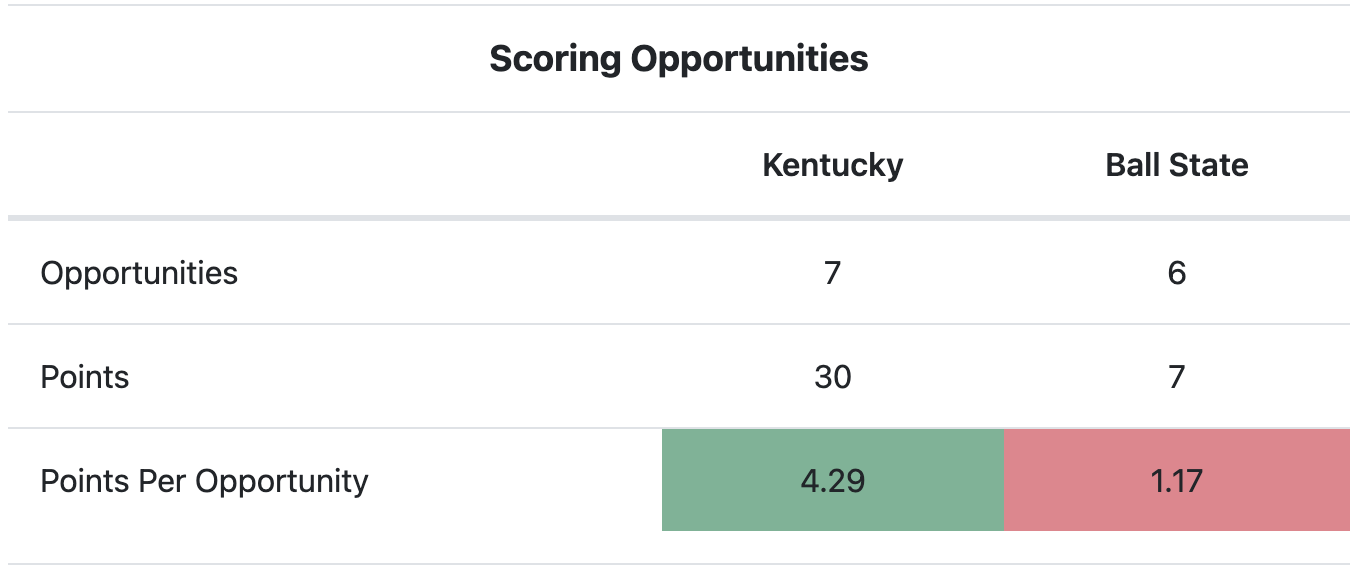Screen dimensions: 1364x570
Task: Click Ball State's points value 7
Action: (1177, 377)
